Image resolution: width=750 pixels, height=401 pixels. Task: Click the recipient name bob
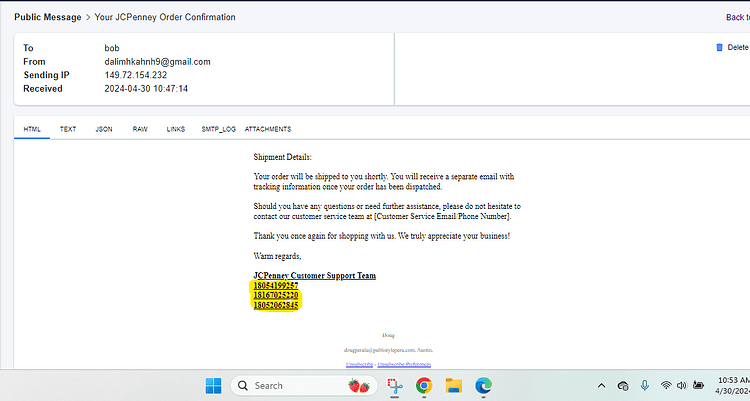point(112,48)
